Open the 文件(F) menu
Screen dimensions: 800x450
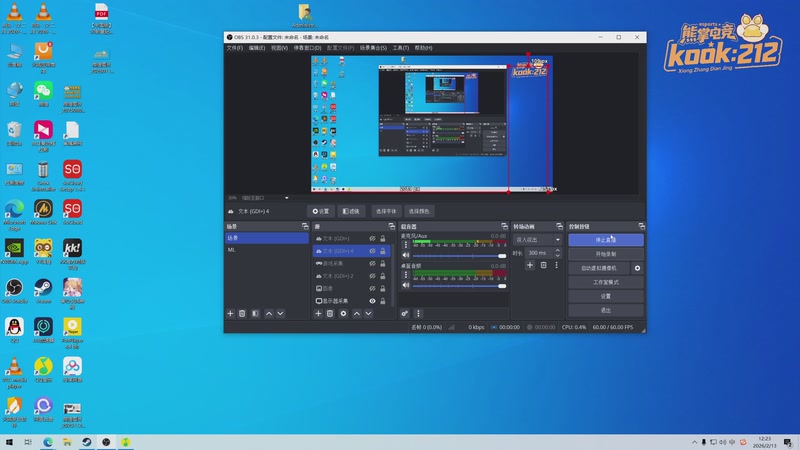pyautogui.click(x=235, y=48)
